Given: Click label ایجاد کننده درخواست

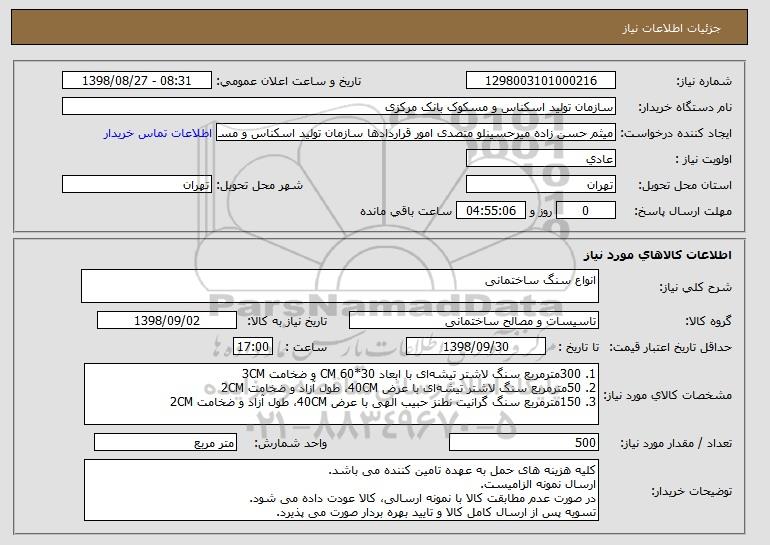Looking at the screenshot, I should click(676, 133).
